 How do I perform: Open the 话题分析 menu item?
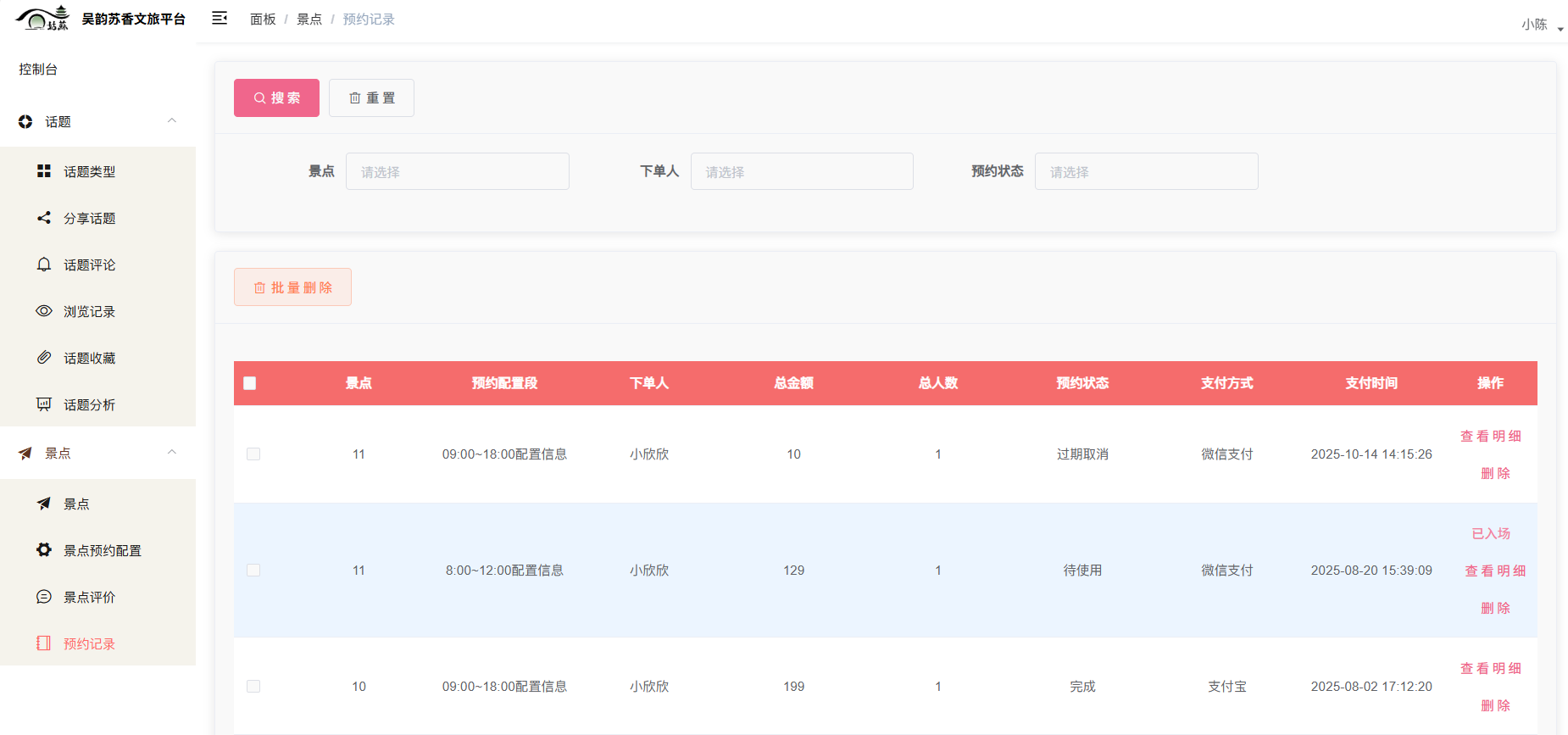(x=97, y=404)
